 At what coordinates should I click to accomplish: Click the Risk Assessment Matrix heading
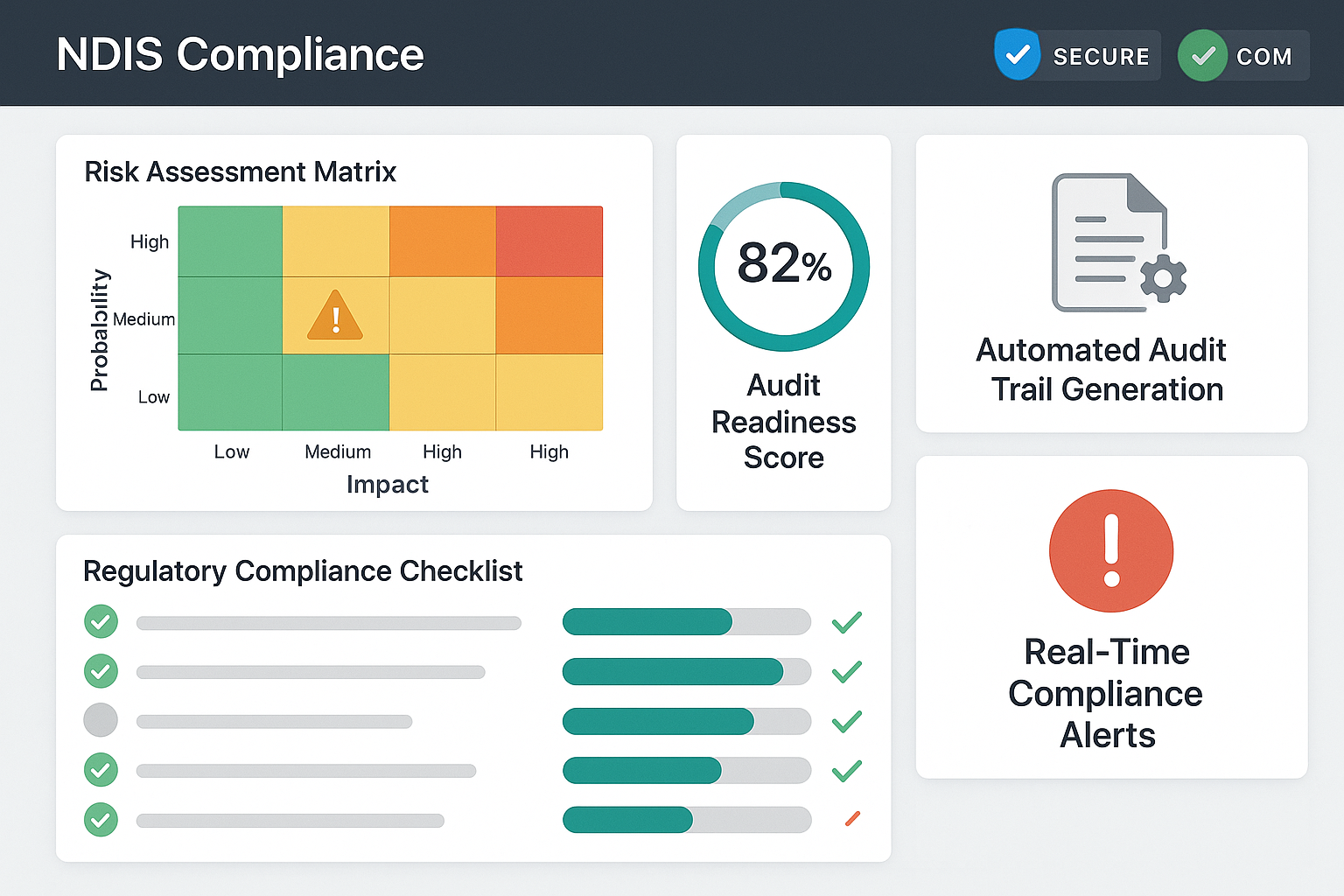pyautogui.click(x=241, y=171)
